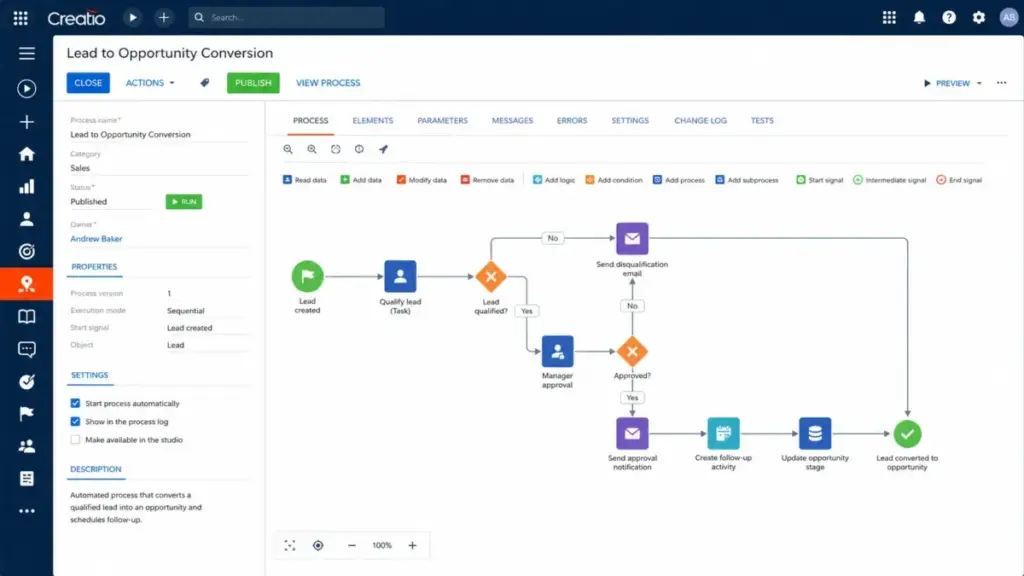Screen dimensions: 1024x576
Task: Click the tag icon next to Actions
Action: [204, 83]
